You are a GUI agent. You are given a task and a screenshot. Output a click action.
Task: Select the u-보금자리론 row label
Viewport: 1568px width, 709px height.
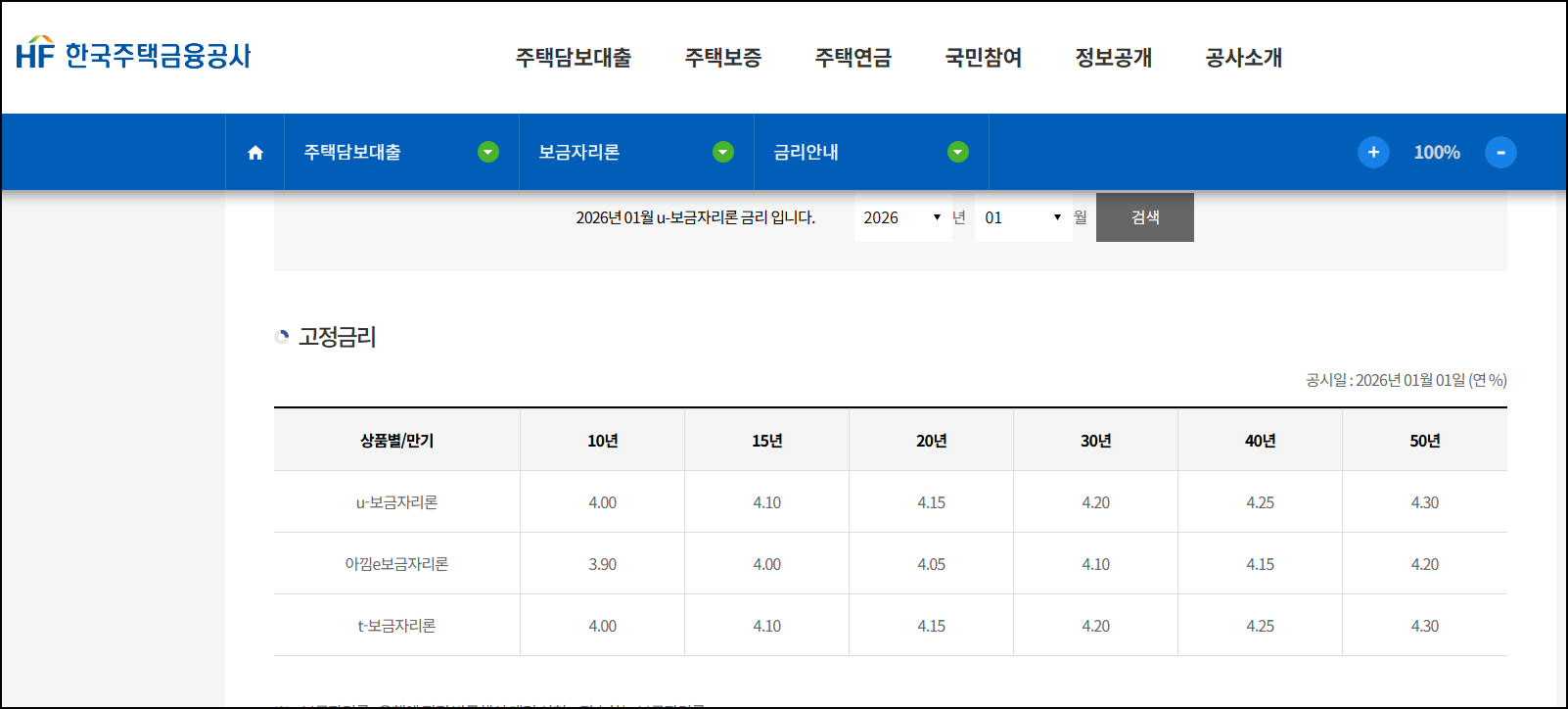coord(396,502)
